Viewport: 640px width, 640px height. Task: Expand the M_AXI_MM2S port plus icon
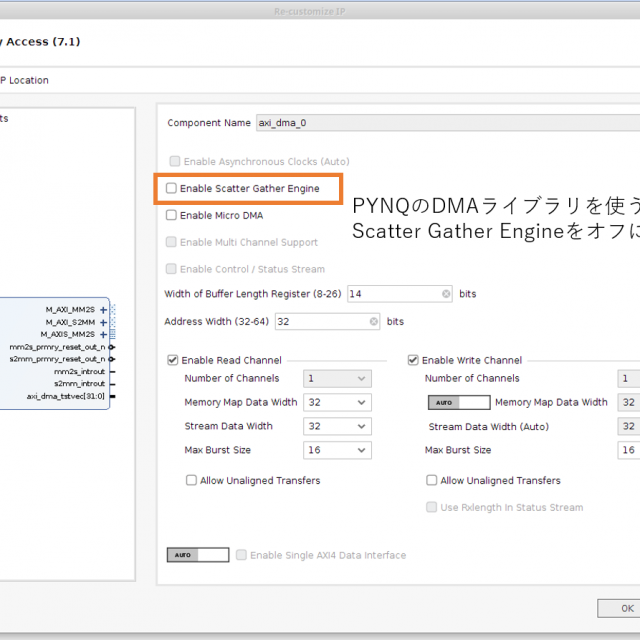[x=103, y=310]
